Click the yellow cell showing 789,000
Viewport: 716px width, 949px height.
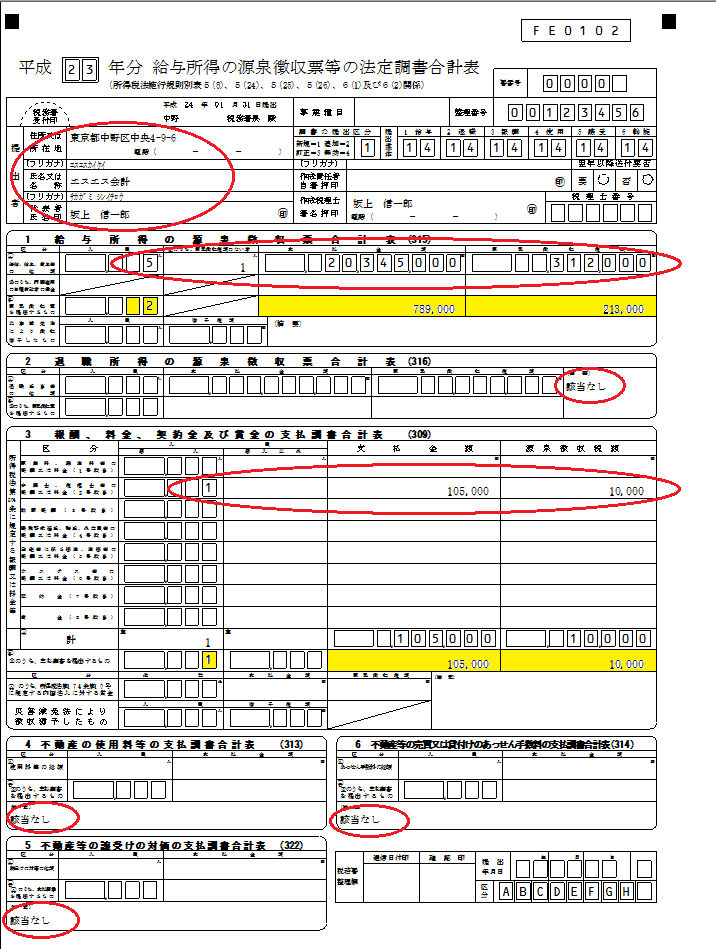tap(362, 306)
